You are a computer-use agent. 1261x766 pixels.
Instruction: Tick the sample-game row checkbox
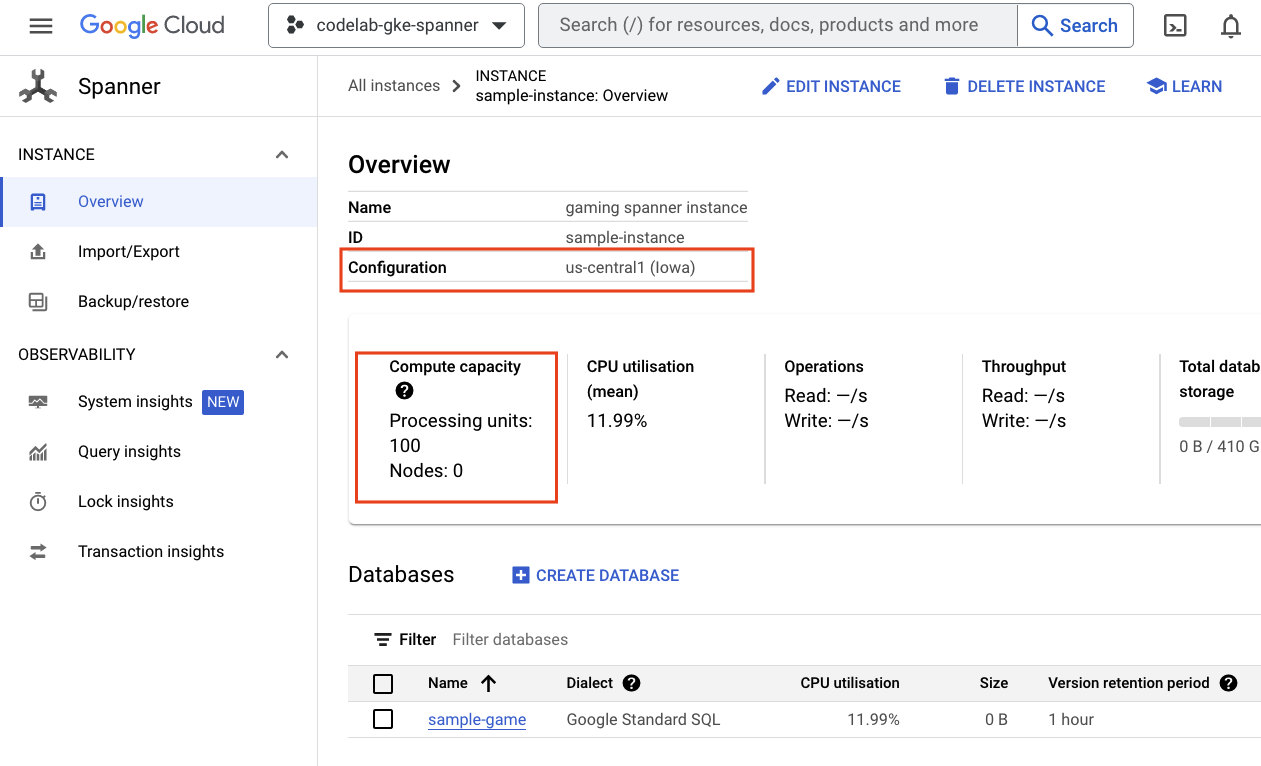click(383, 719)
